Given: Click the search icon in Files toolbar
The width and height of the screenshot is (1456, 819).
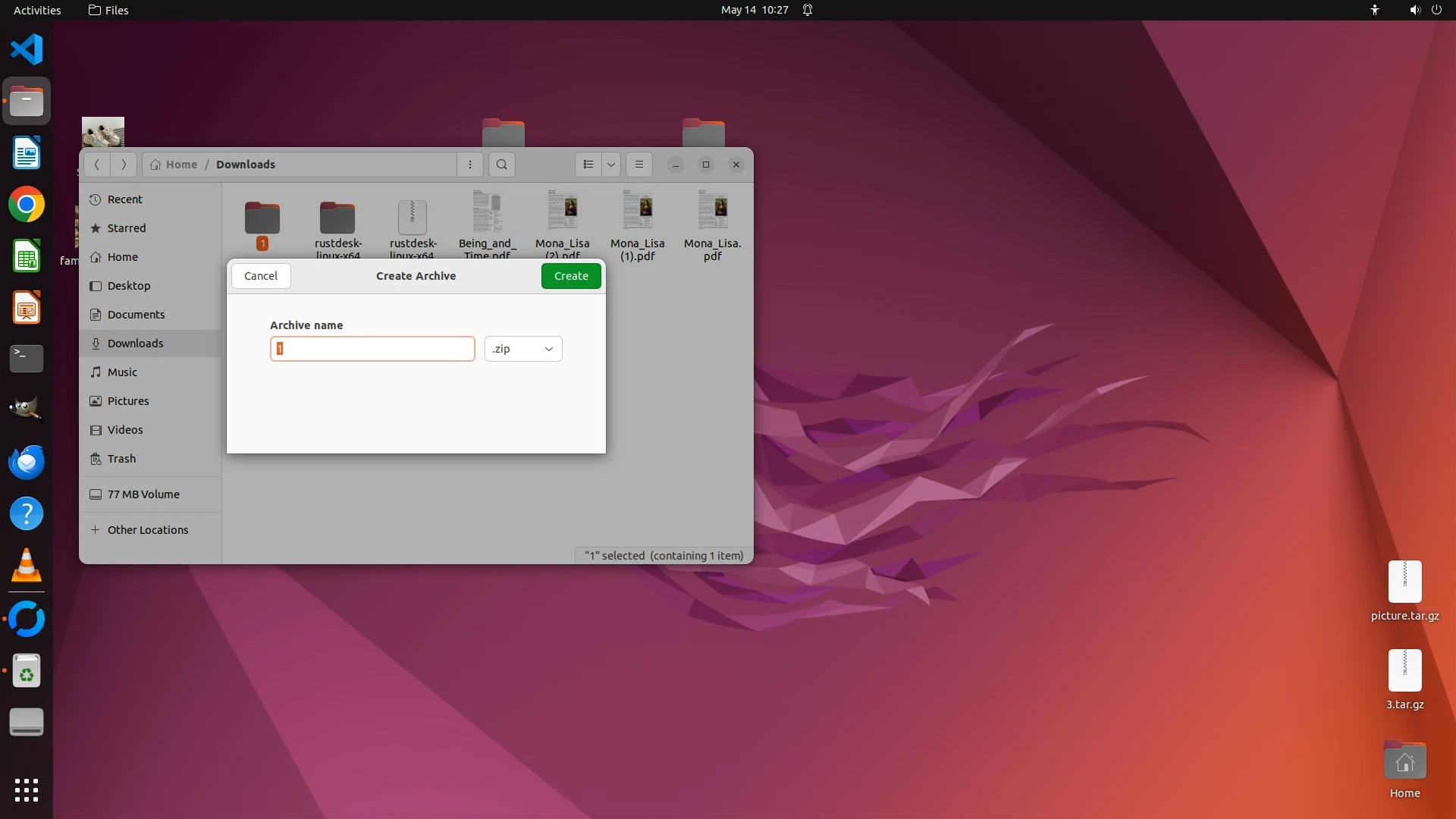Looking at the screenshot, I should (x=501, y=165).
